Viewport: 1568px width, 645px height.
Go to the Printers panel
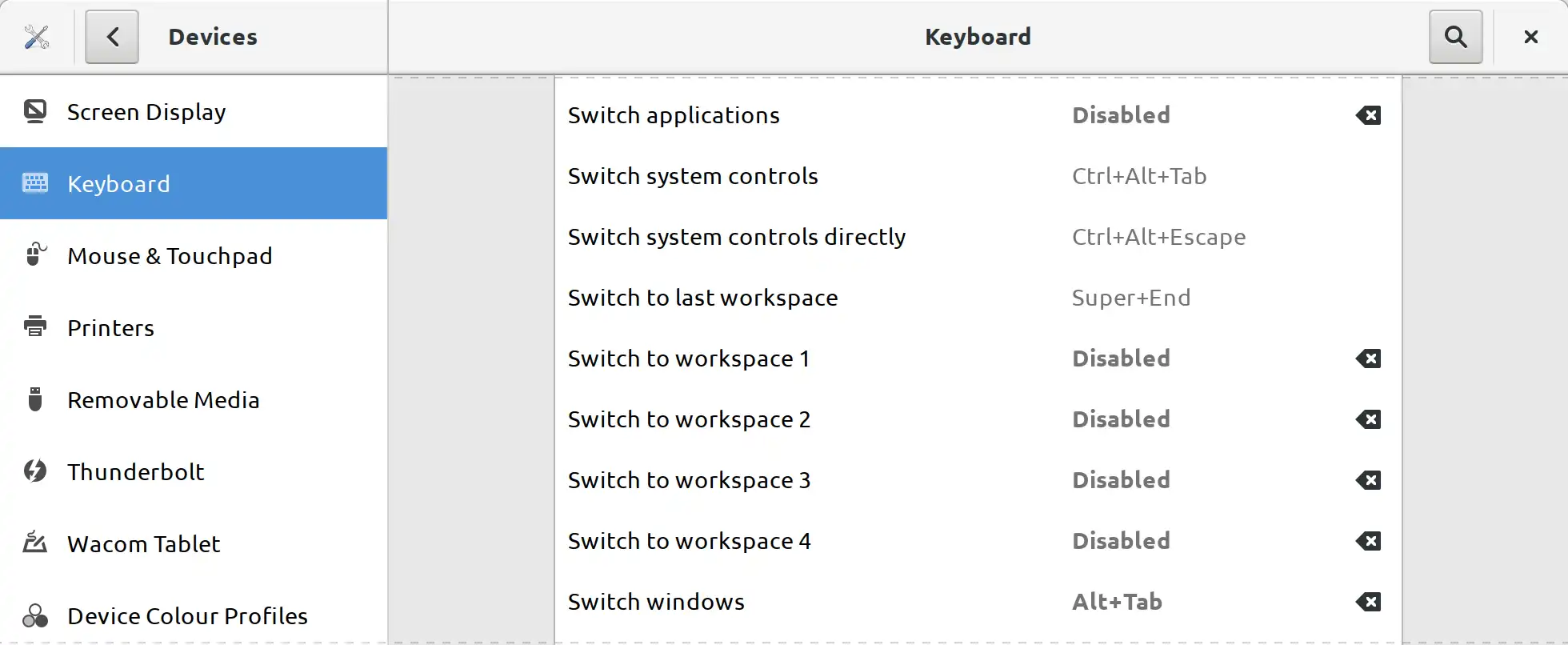[111, 328]
